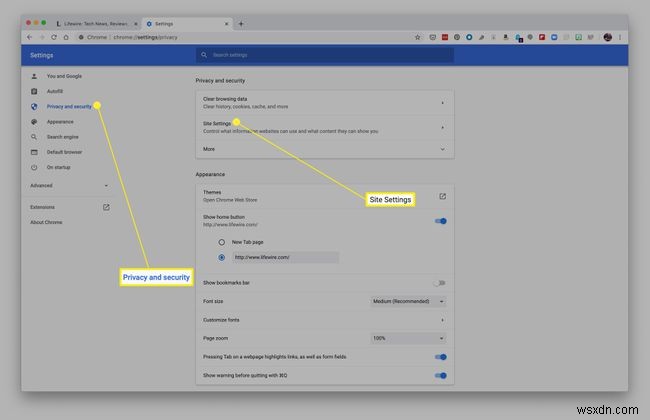Open the home page with the home icon
Image resolution: width=650 pixels, height=420 pixels.
click(x=66, y=37)
